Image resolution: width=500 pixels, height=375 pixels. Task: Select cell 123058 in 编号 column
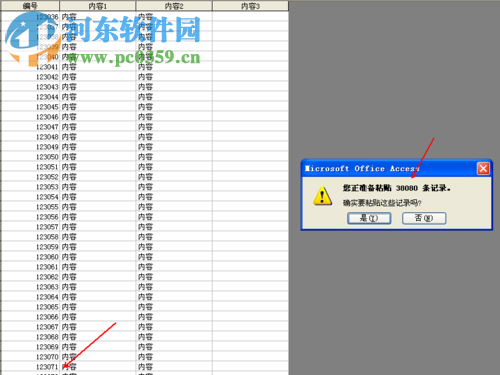(31, 237)
